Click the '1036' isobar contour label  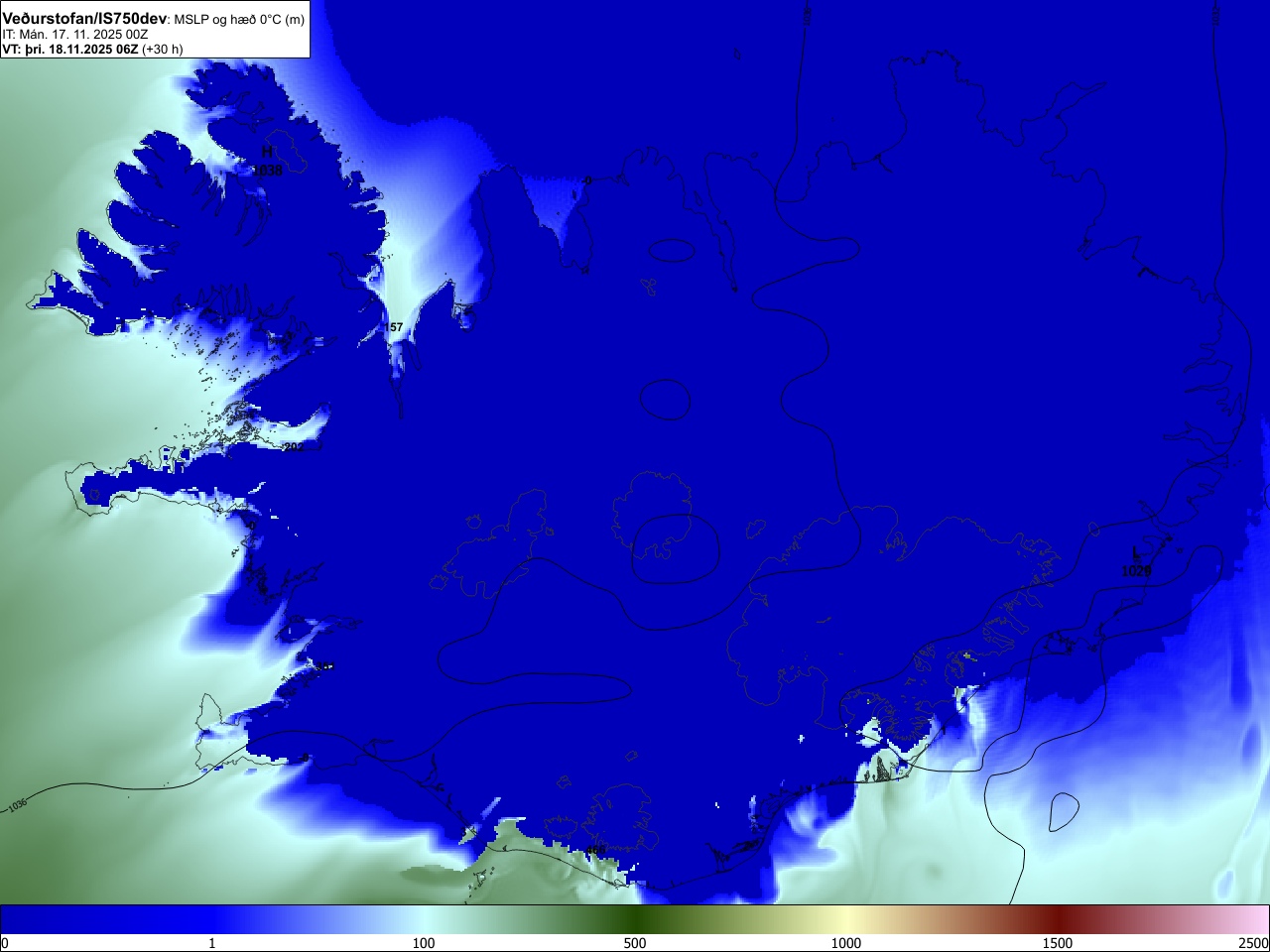(x=18, y=805)
